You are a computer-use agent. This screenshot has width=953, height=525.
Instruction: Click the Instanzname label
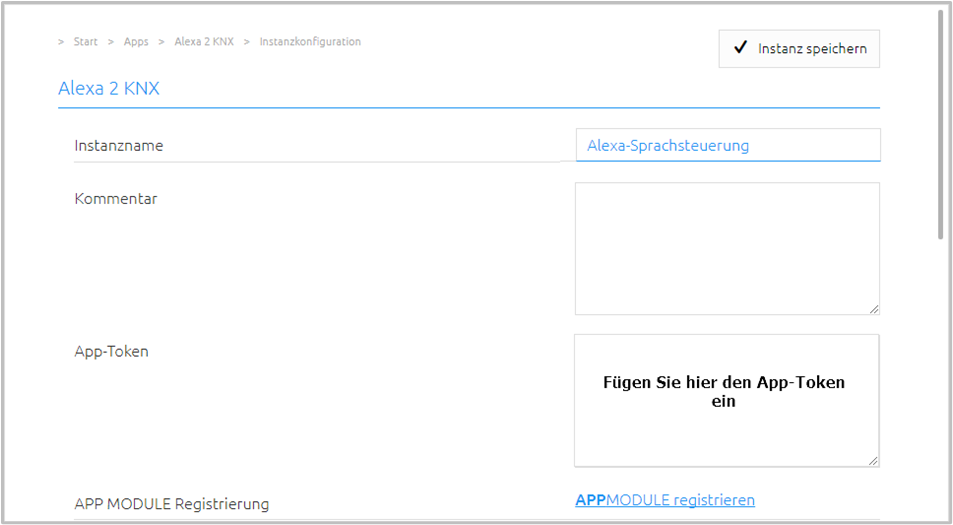tap(119, 146)
